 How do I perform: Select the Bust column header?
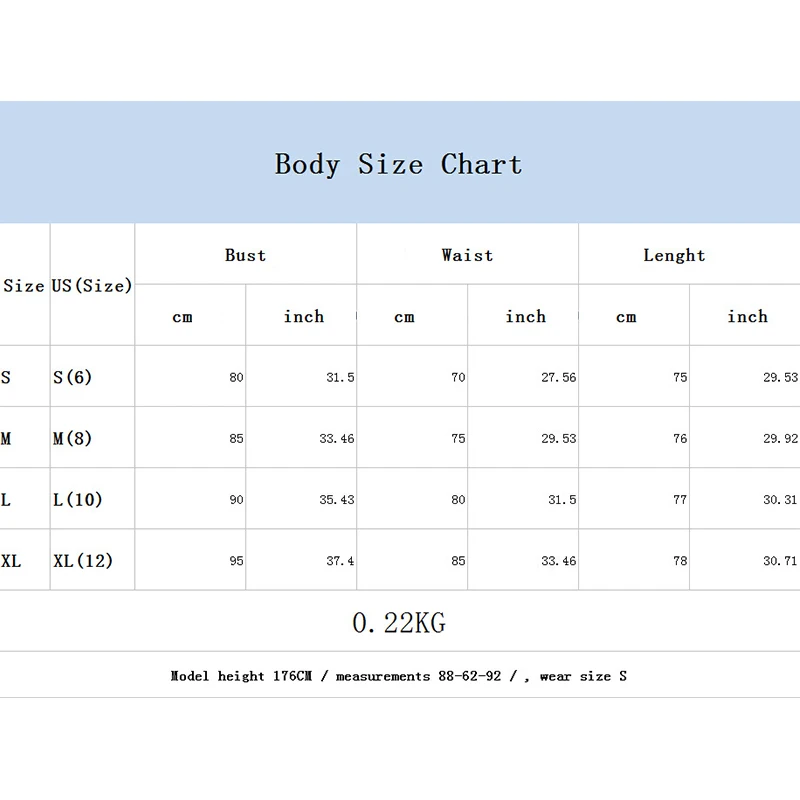click(x=245, y=255)
